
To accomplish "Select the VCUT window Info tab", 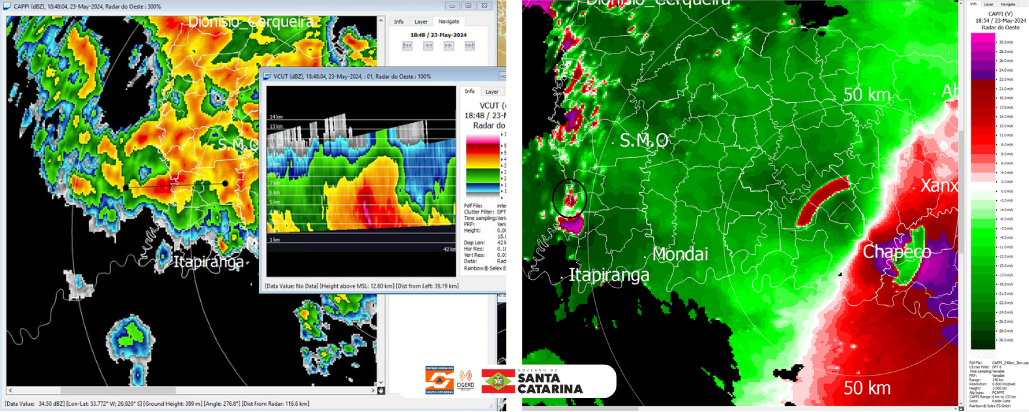I will click(469, 92).
